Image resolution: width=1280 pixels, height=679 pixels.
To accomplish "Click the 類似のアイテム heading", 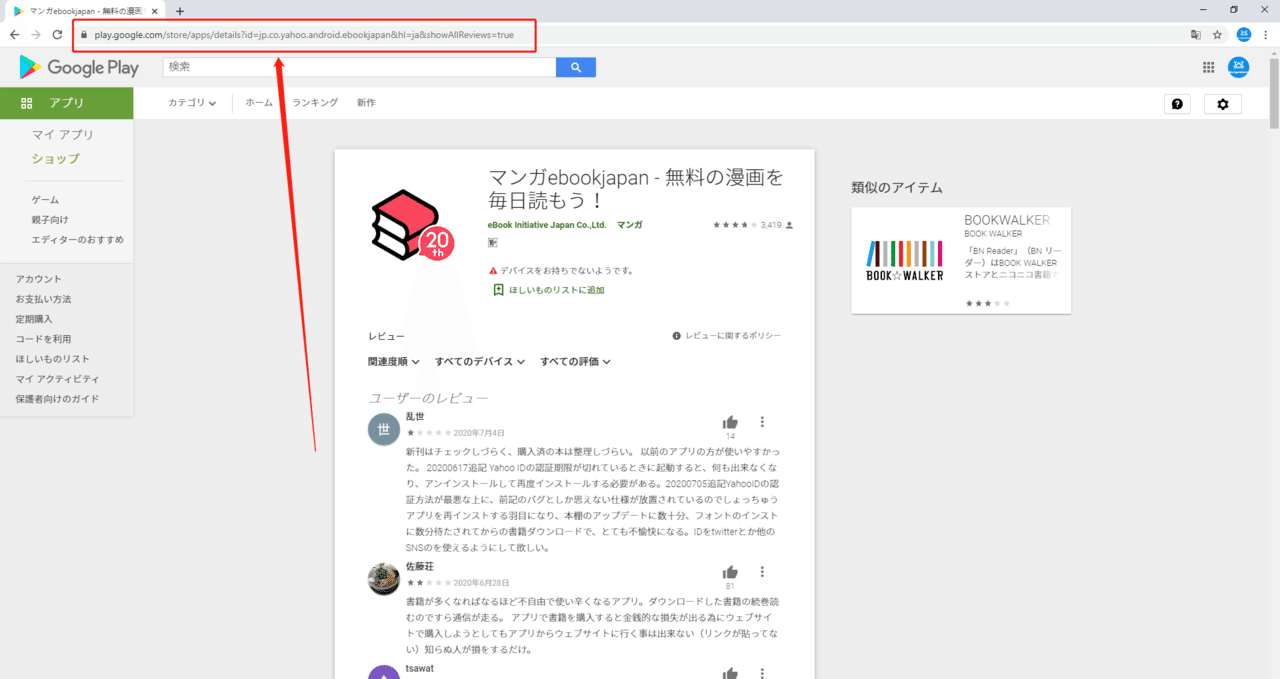I will 897,188.
